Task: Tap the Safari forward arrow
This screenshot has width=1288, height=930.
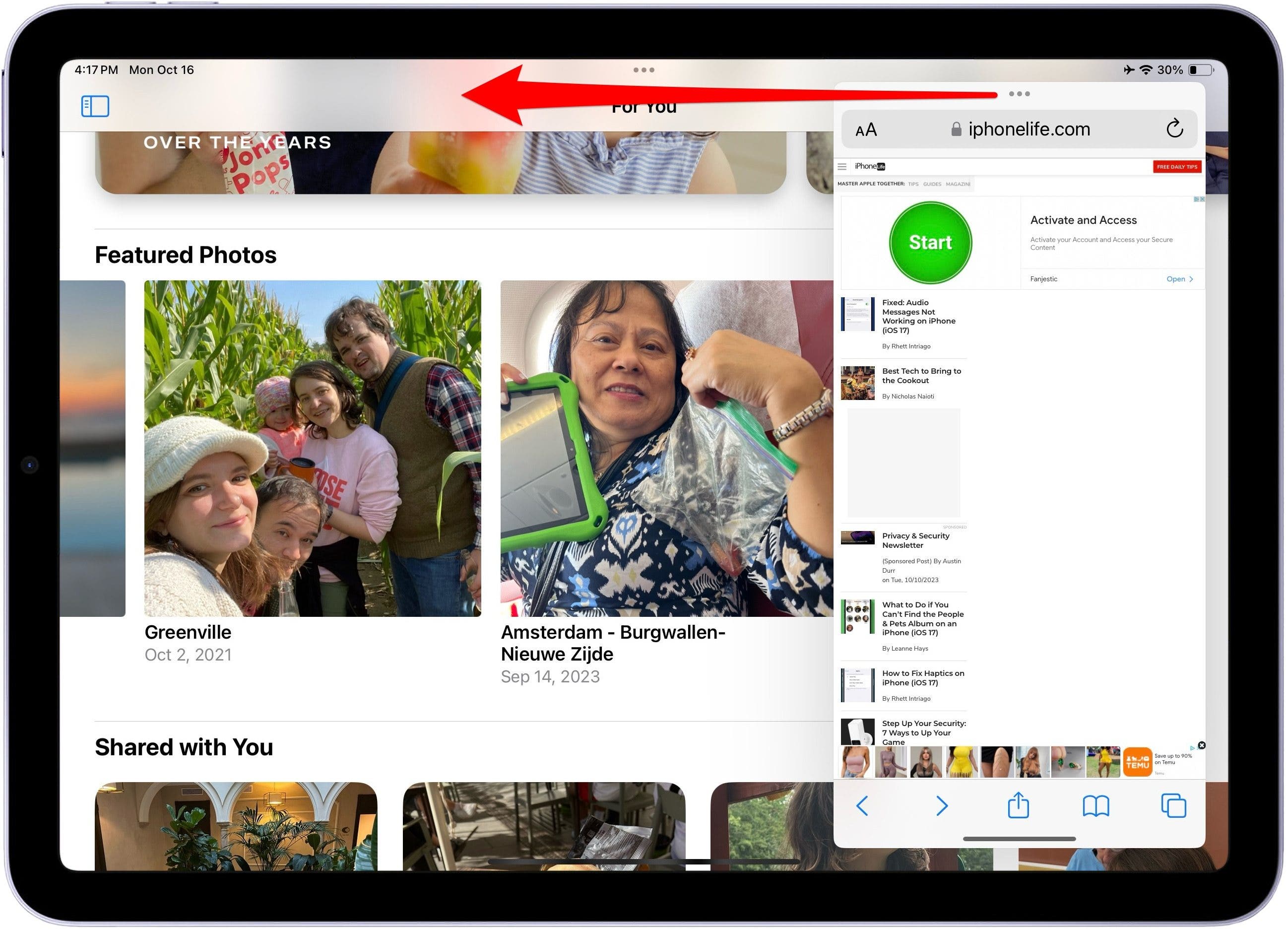Action: (x=941, y=806)
